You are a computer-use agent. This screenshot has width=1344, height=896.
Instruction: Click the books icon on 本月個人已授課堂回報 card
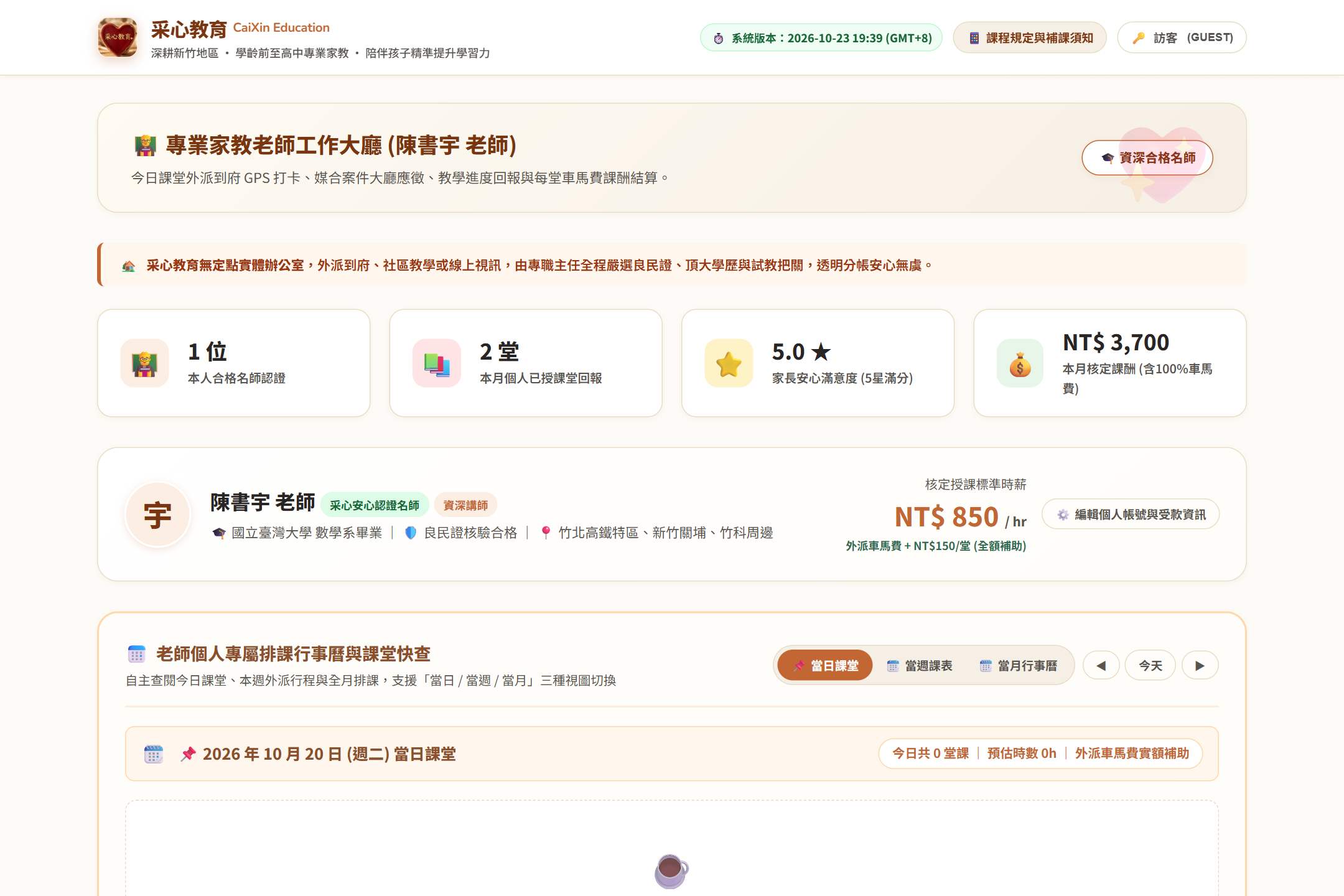437,363
